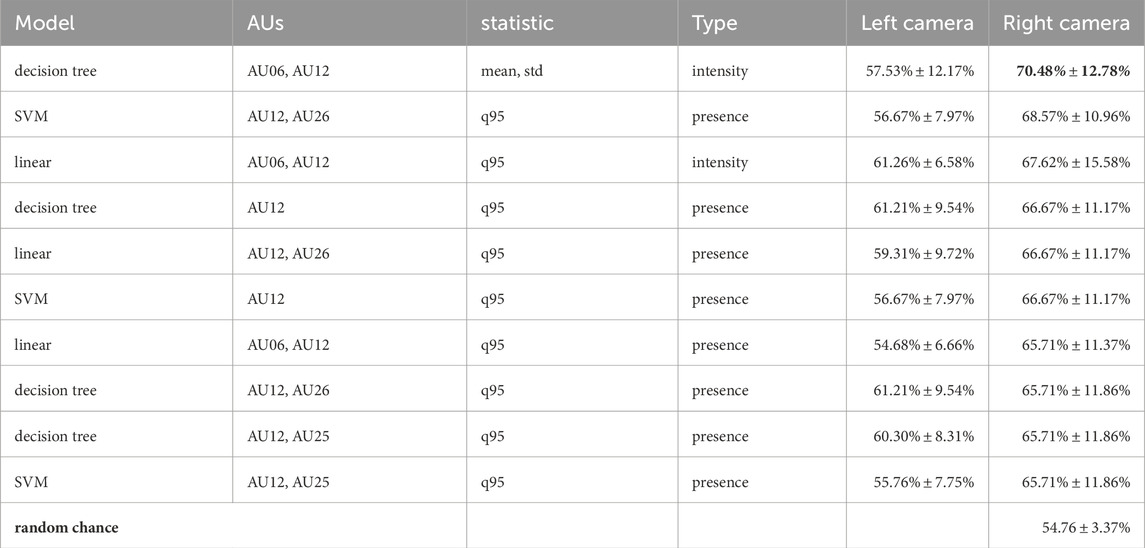Image resolution: width=1145 pixels, height=548 pixels.
Task: Click the 57.53% ± 12.17% cell
Action: click(x=917, y=71)
